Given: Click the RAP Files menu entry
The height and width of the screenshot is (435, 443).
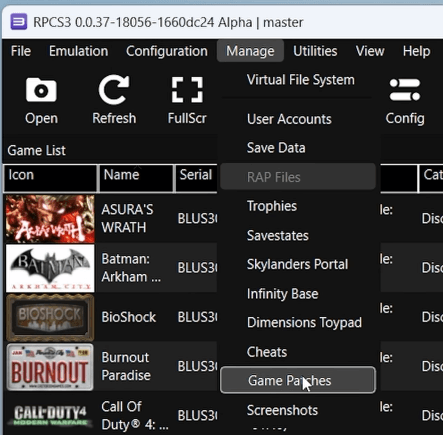Looking at the screenshot, I should click(x=298, y=177).
